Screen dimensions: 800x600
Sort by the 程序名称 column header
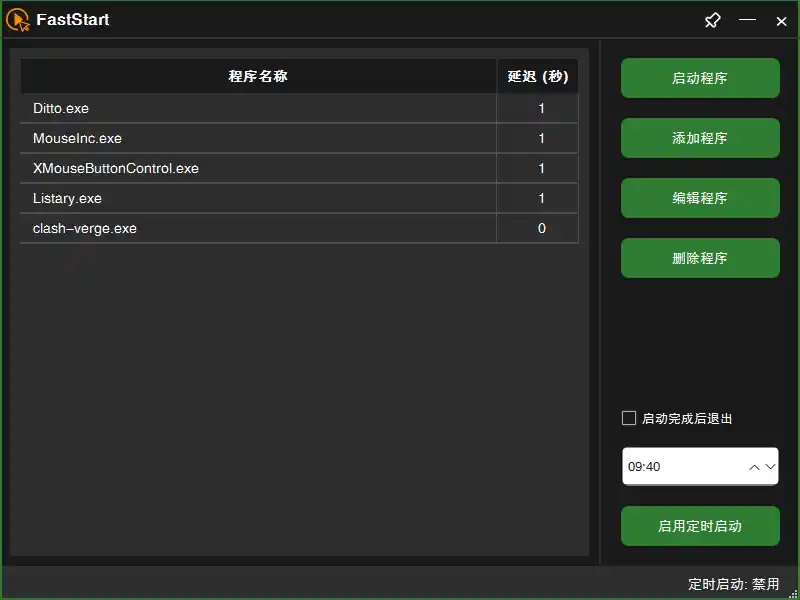[258, 77]
